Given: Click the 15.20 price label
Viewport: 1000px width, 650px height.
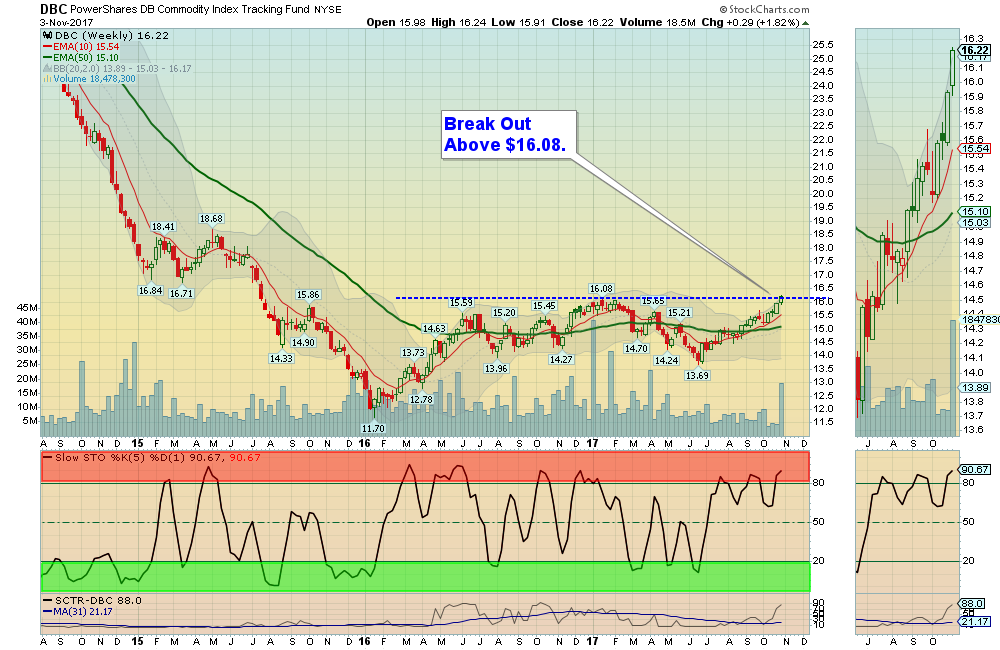Looking at the screenshot, I should [504, 313].
